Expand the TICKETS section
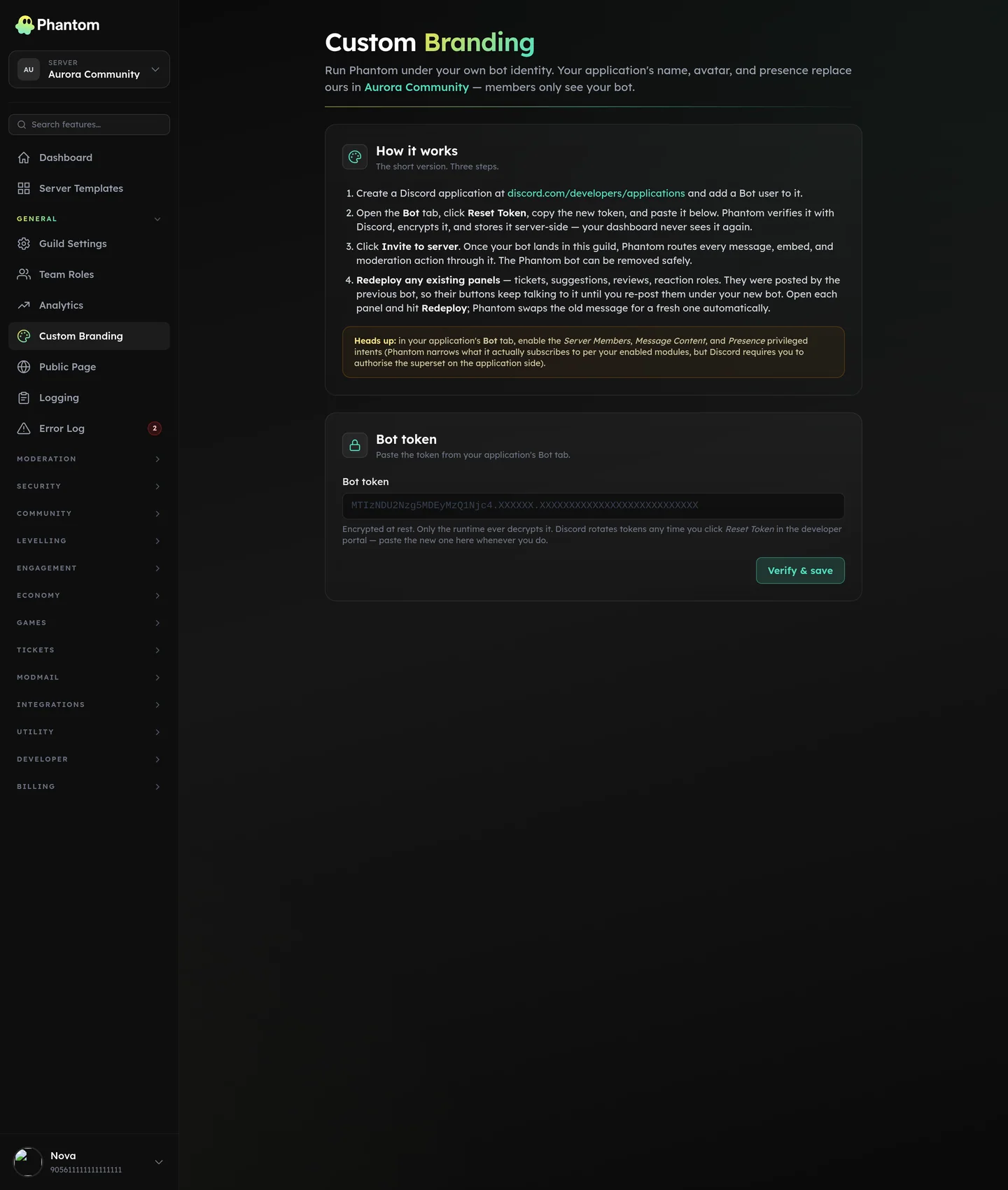Screen dimensions: 1008x1190 click(89, 650)
